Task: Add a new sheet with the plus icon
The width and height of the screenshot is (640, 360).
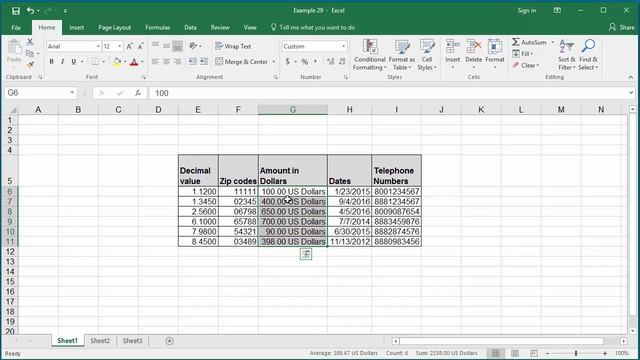Action: pyautogui.click(x=169, y=341)
